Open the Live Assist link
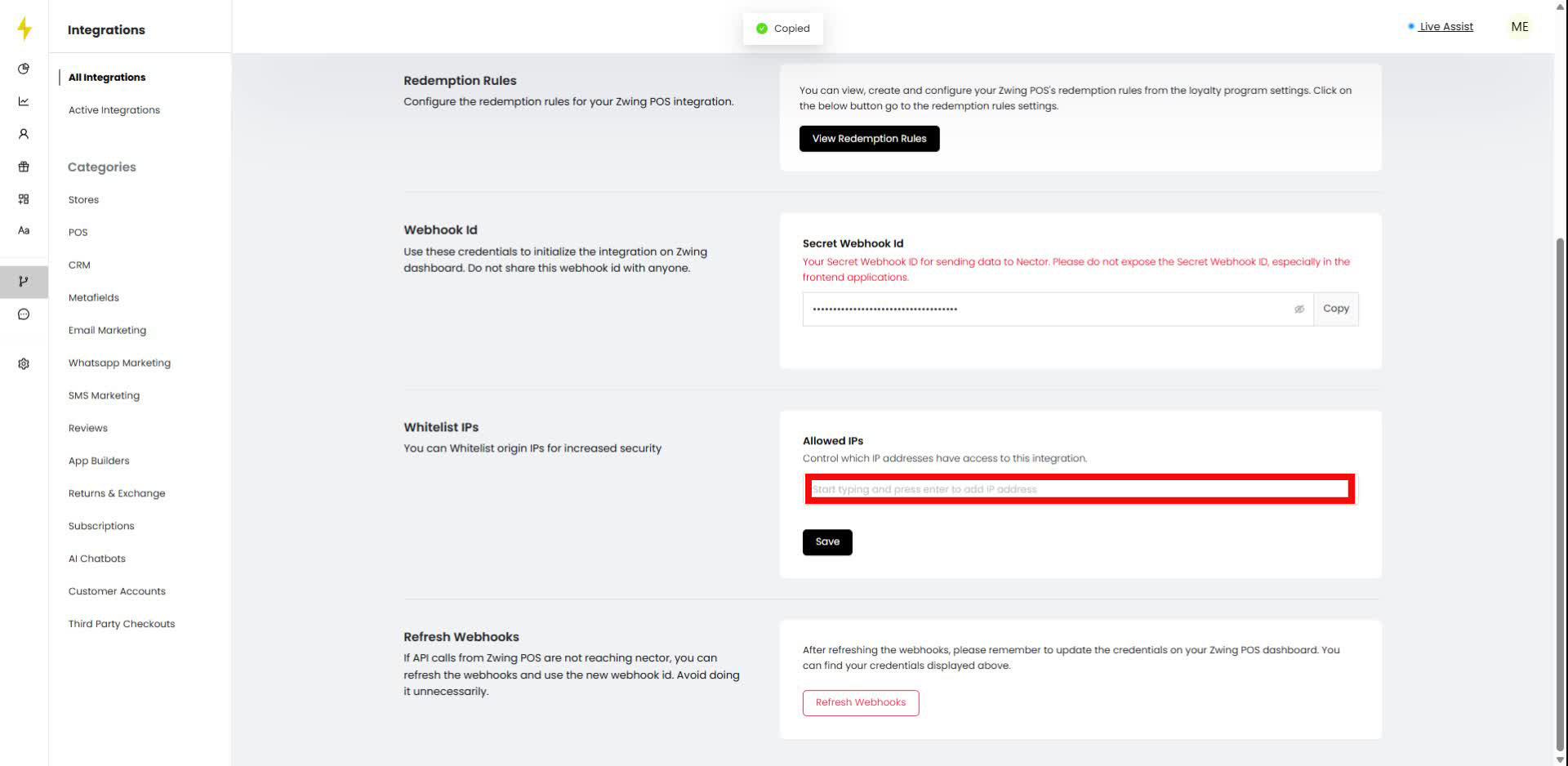 point(1446,26)
